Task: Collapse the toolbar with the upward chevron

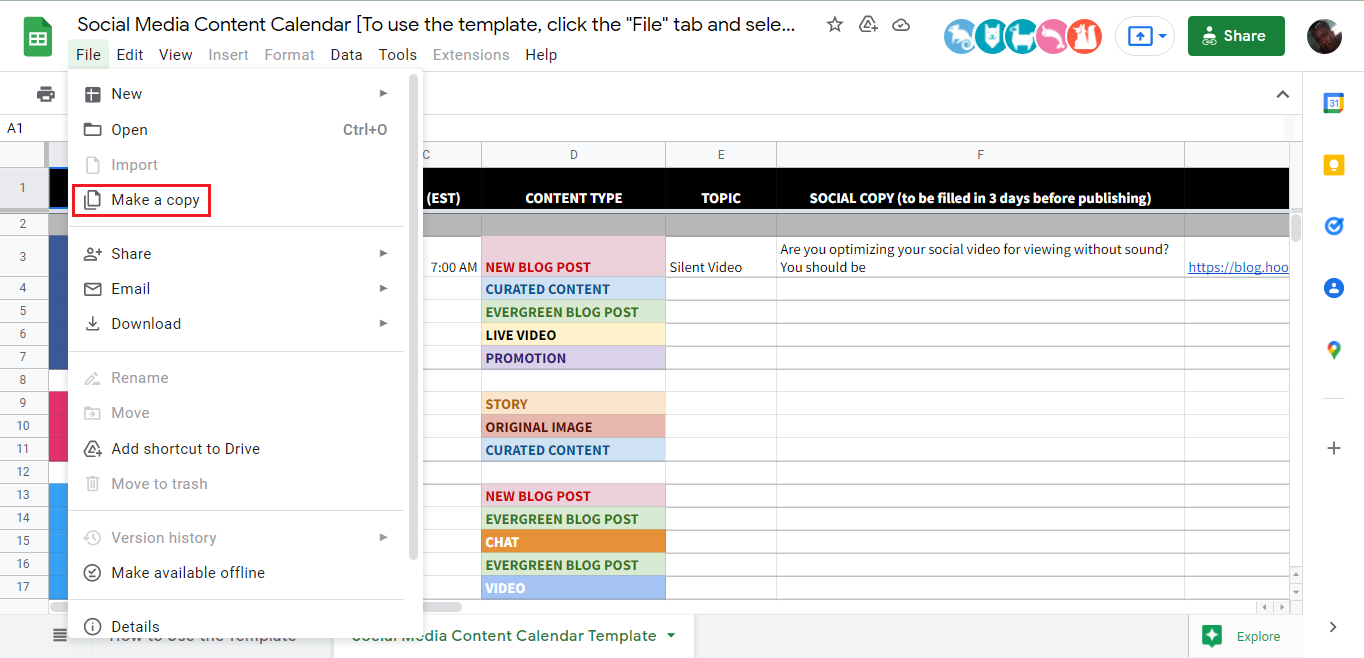Action: coord(1283,93)
